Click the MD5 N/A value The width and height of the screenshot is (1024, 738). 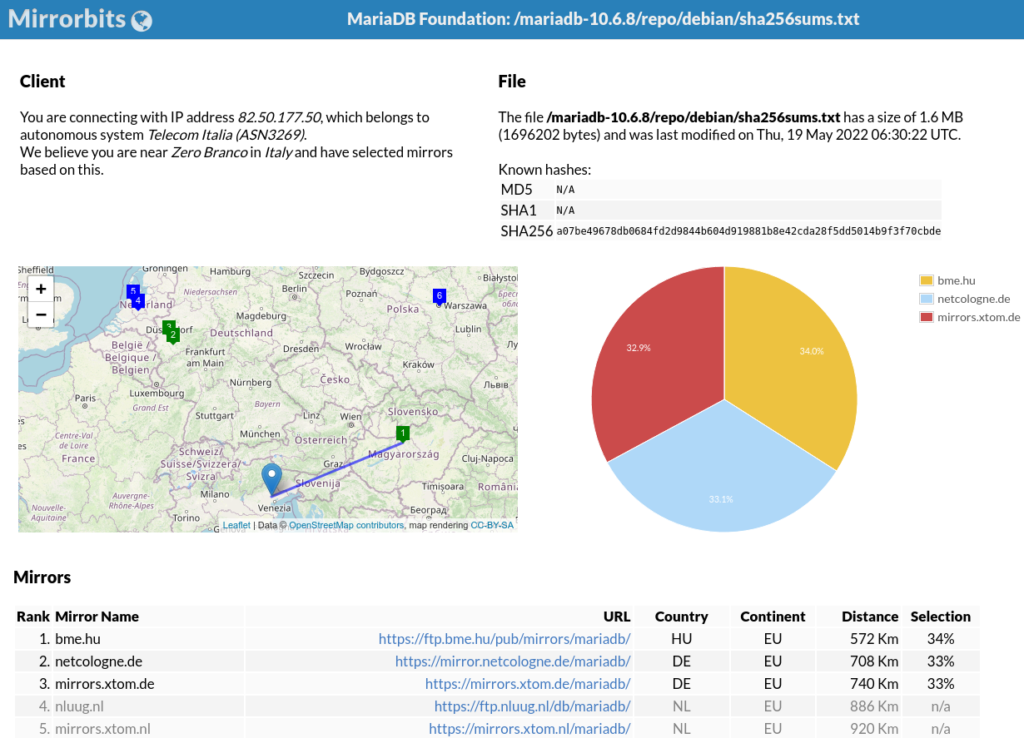[566, 189]
